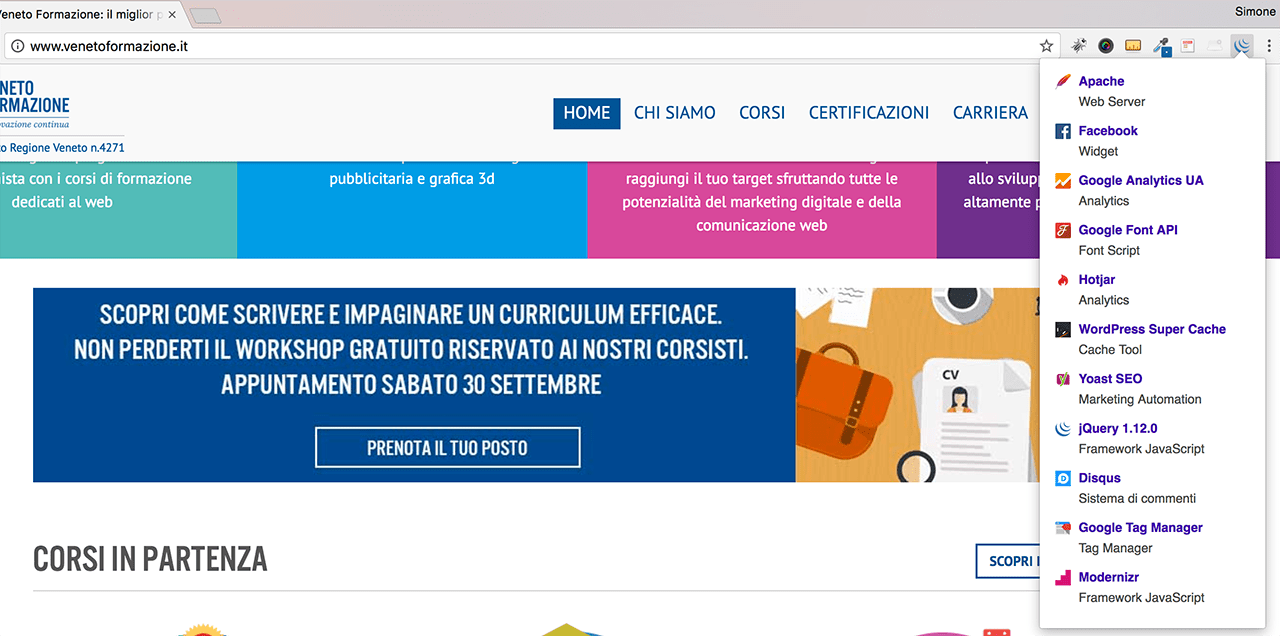Open the jQuery 1.12.0 link
This screenshot has width=1280, height=636.
(x=1118, y=428)
